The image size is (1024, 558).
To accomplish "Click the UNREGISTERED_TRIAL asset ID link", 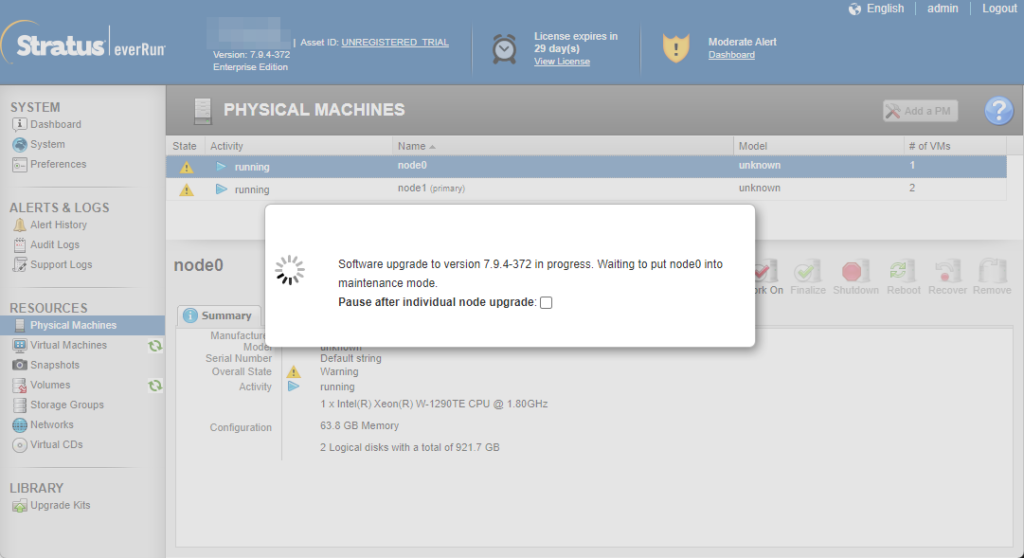I will click(x=394, y=42).
